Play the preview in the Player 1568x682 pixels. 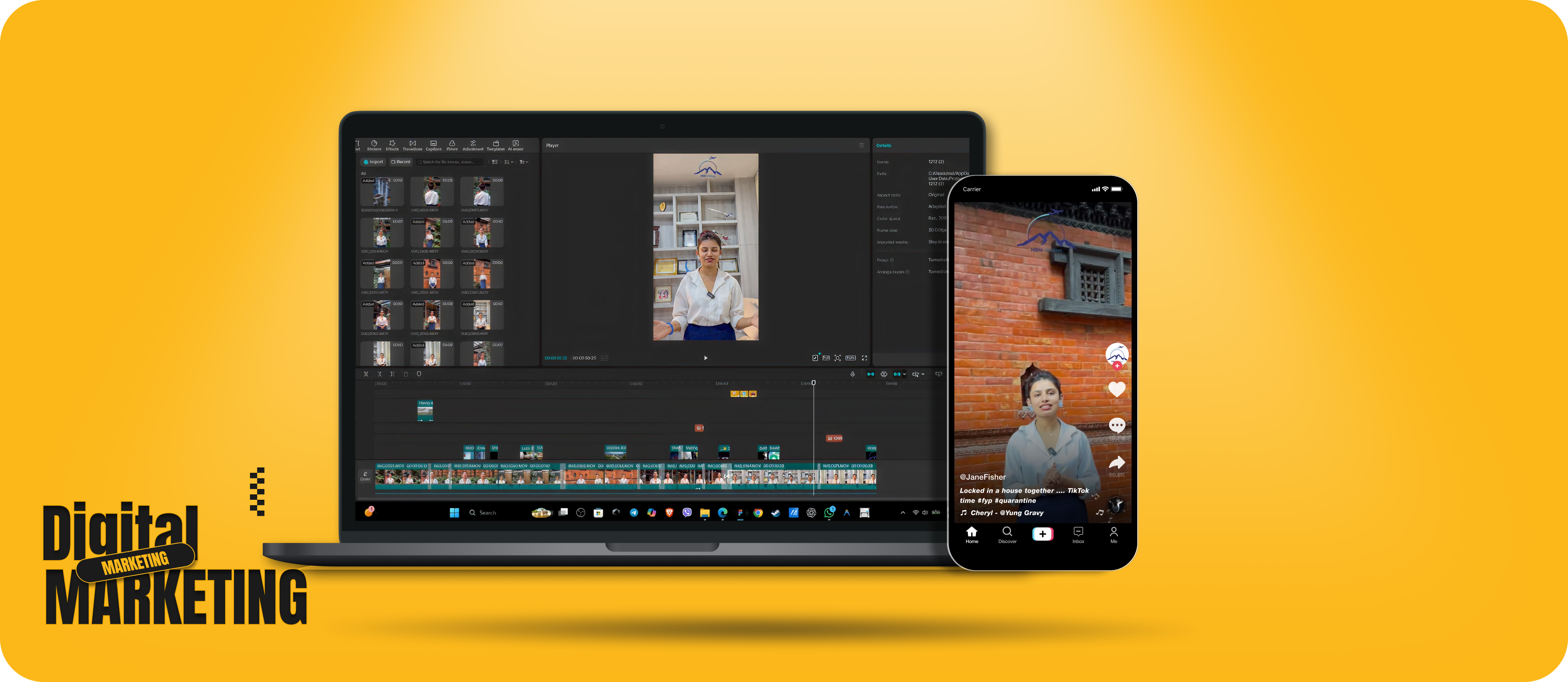706,358
